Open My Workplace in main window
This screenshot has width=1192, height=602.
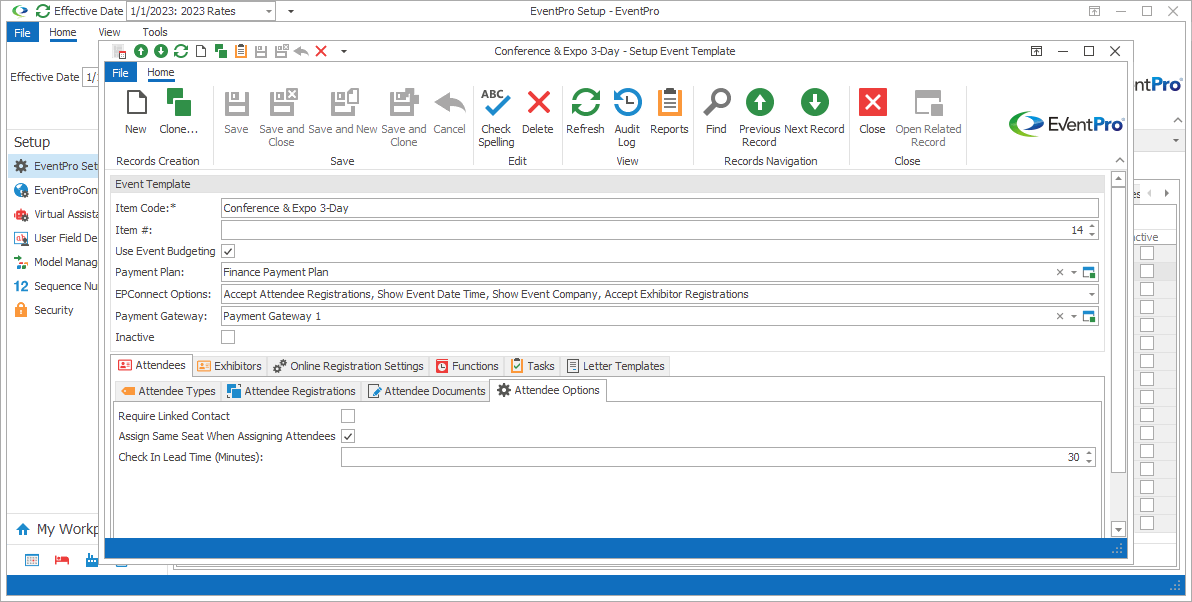point(58,529)
